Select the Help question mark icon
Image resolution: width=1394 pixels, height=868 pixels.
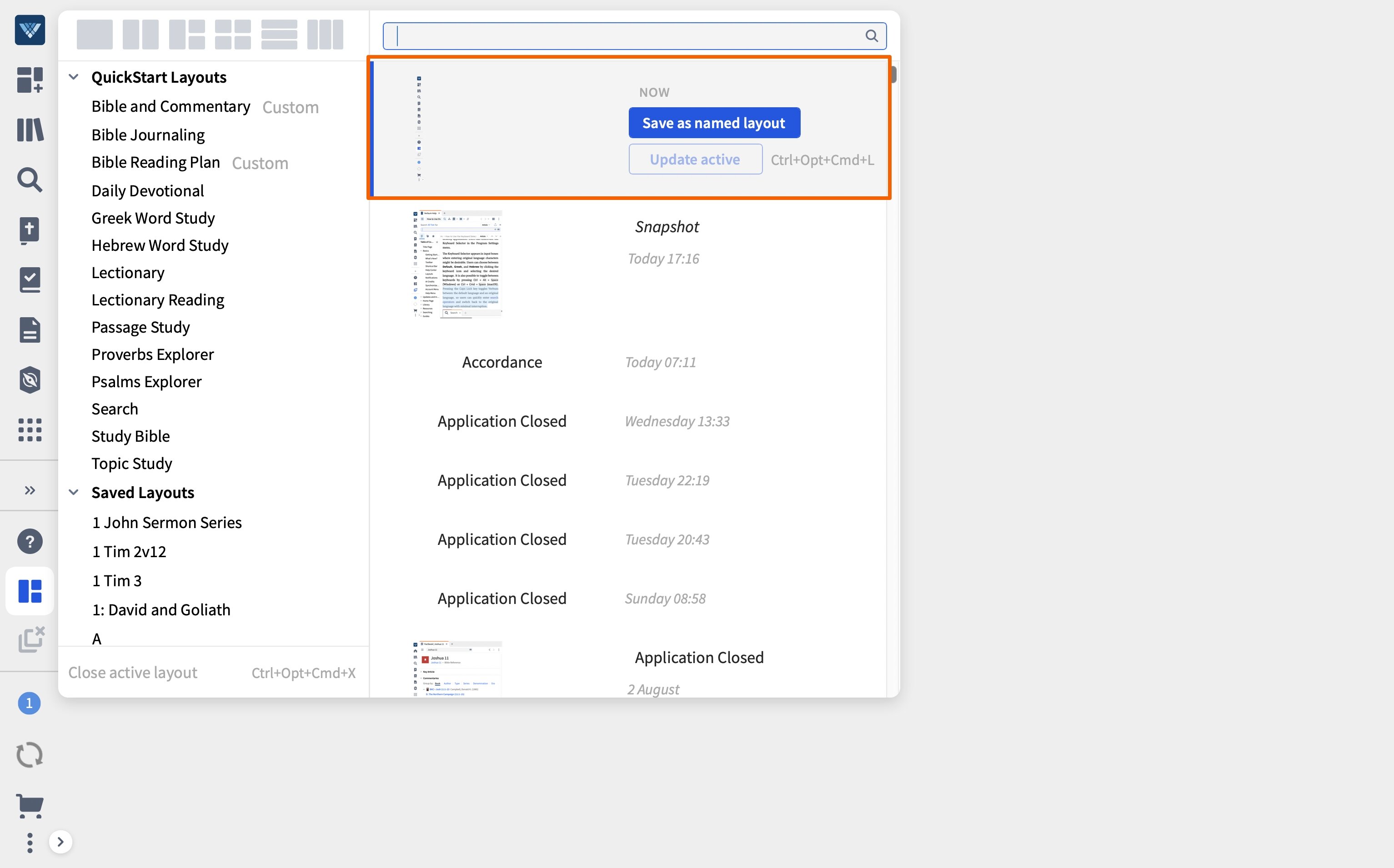click(x=29, y=540)
